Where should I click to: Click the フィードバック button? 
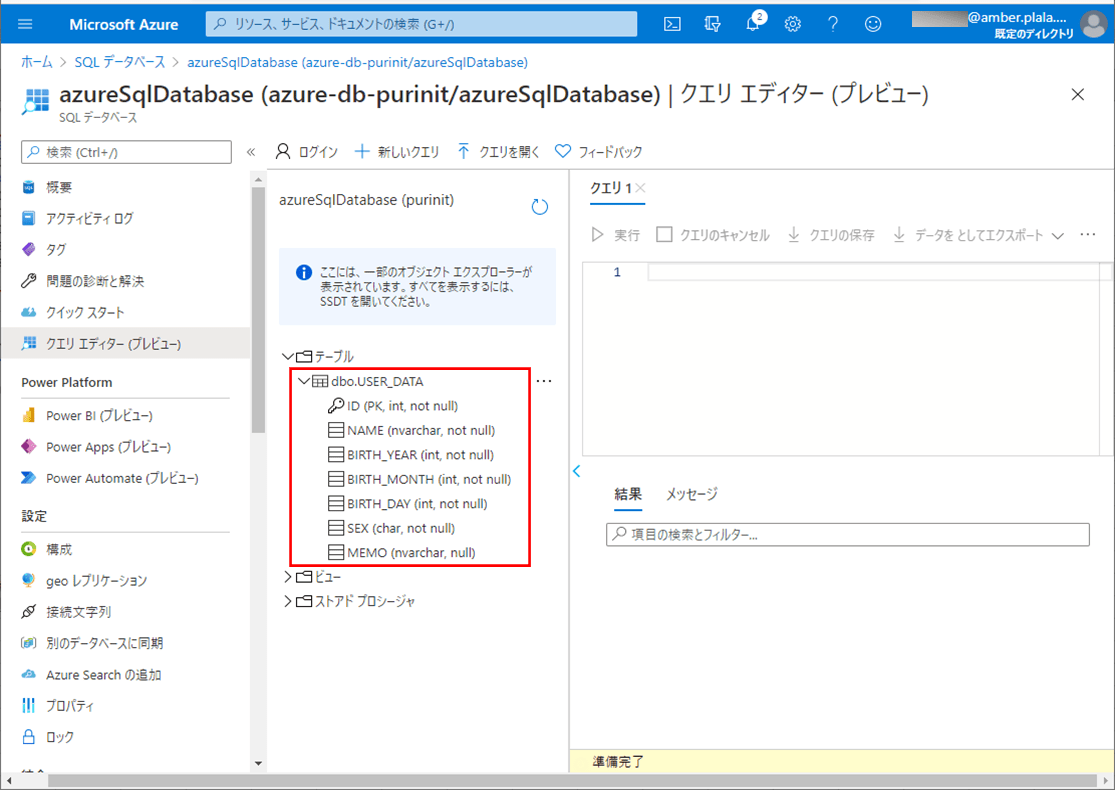point(598,151)
